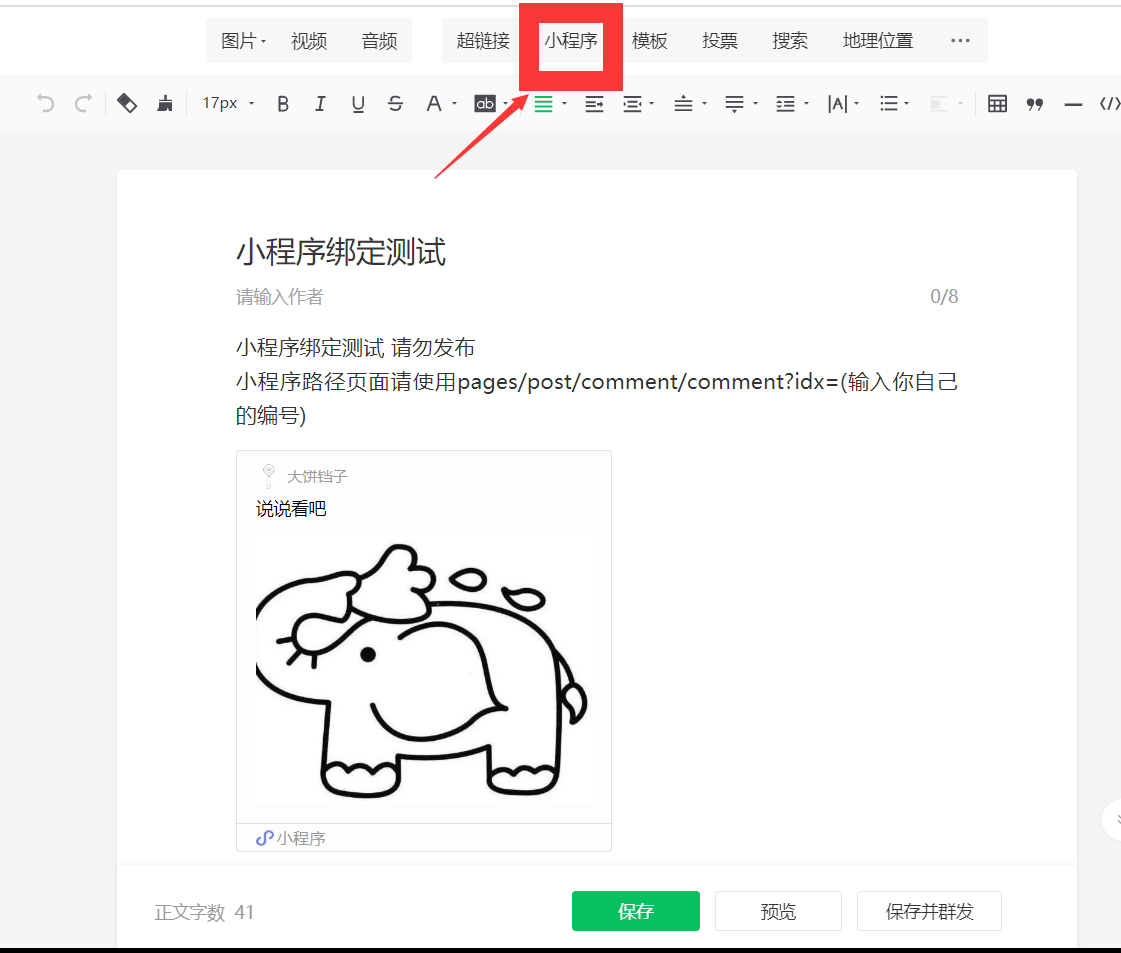Viewport: 1121px width, 953px height.
Task: Undo the last edit
Action: point(45,104)
